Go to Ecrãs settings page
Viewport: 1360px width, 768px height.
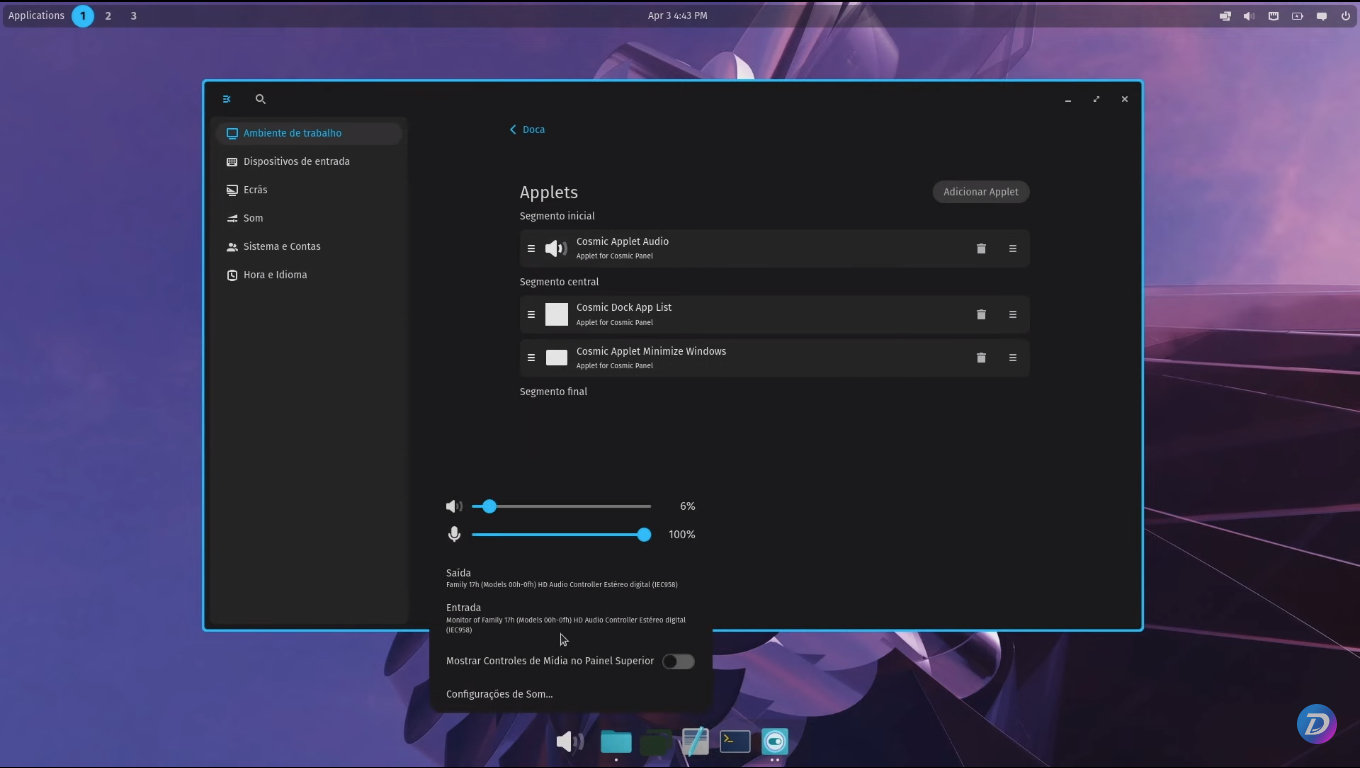click(x=309, y=189)
